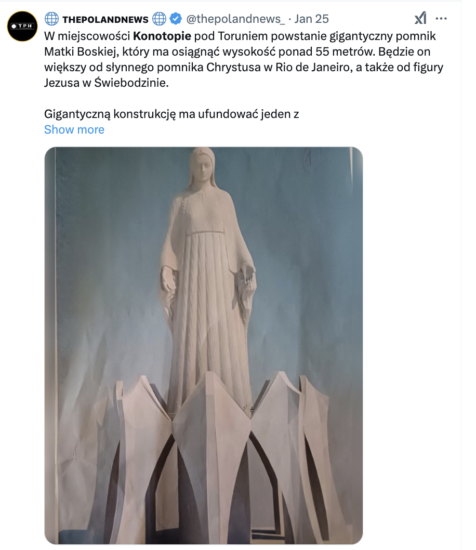This screenshot has height=550, width=476.
Task: Click the text 'Rio de Janeiro'
Action: click(312, 67)
